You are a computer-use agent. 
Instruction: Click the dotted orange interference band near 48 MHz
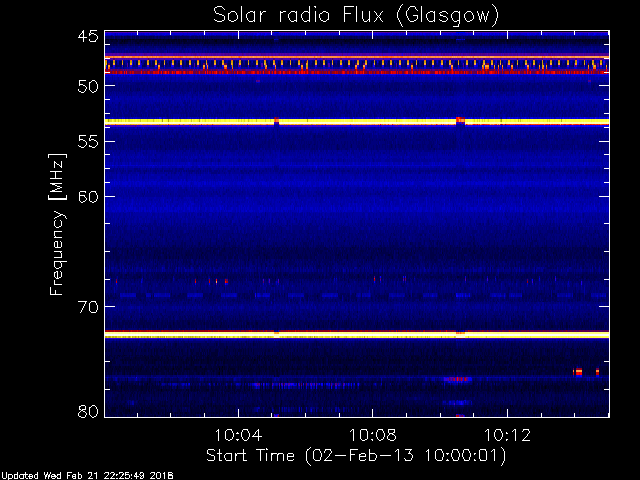pos(357,64)
